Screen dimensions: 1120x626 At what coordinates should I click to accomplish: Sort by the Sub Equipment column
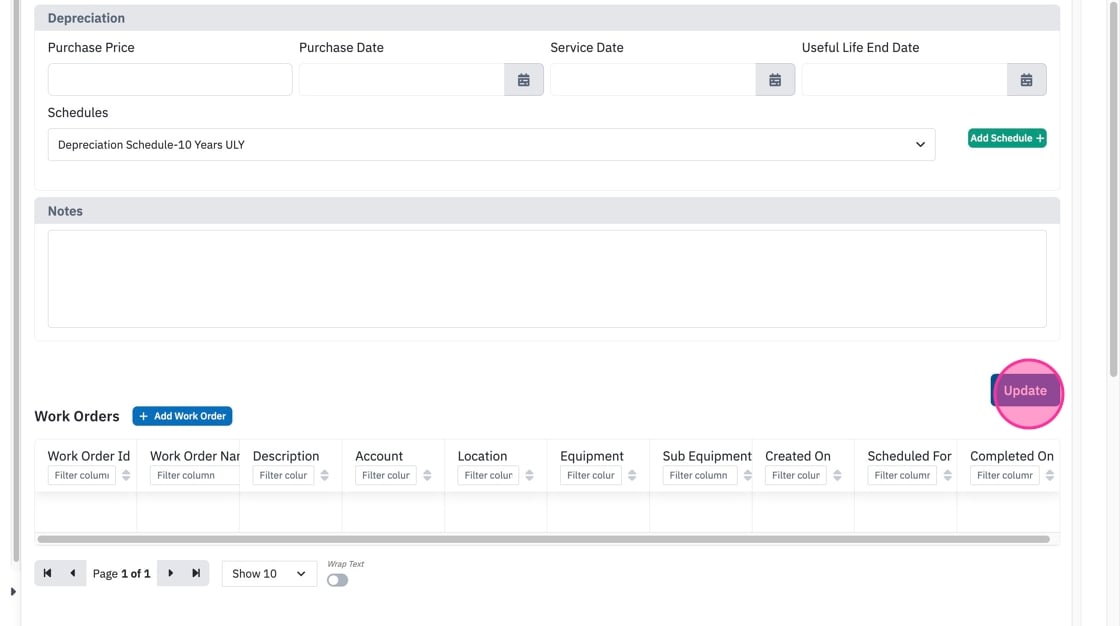coord(747,475)
